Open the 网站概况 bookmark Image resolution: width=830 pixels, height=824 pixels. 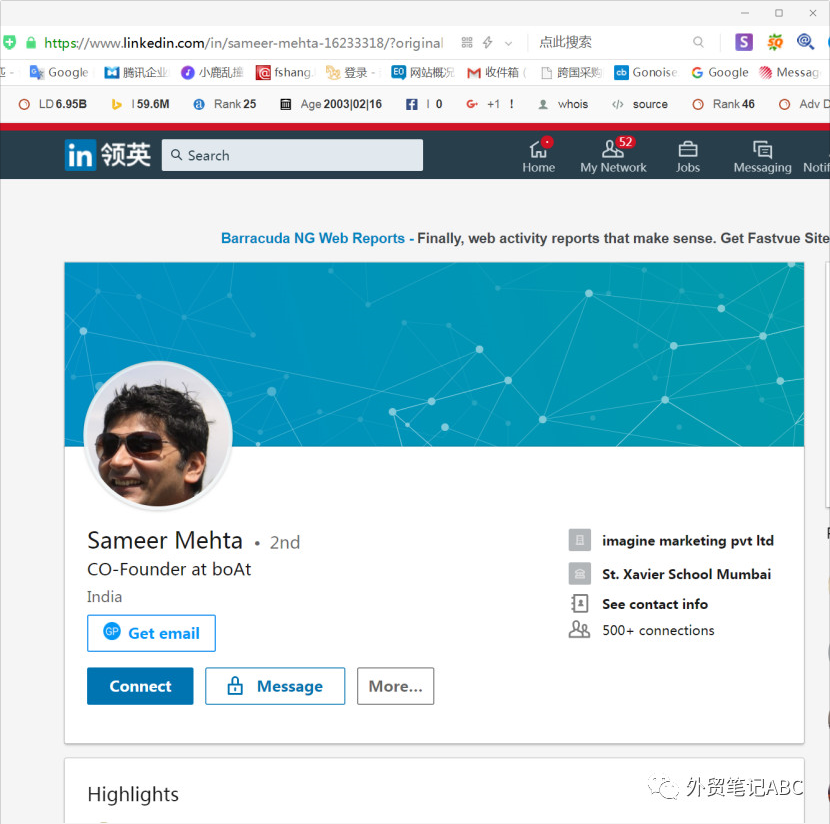423,73
